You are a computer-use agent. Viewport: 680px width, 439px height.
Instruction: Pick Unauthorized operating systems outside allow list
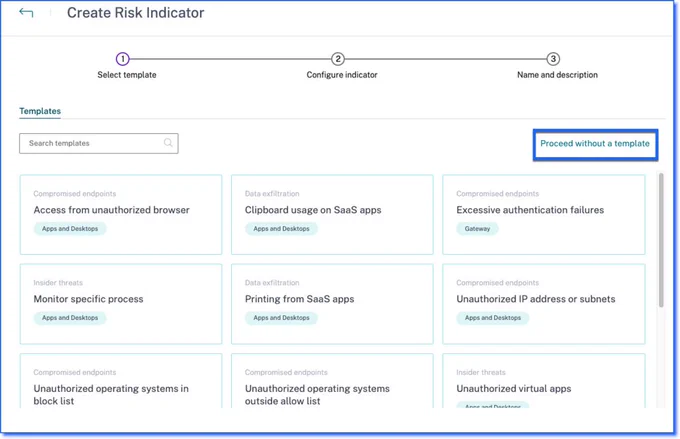[x=332, y=381]
